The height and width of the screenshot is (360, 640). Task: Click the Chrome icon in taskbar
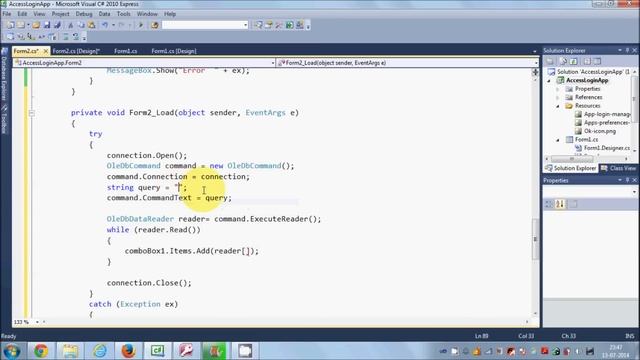41,351
